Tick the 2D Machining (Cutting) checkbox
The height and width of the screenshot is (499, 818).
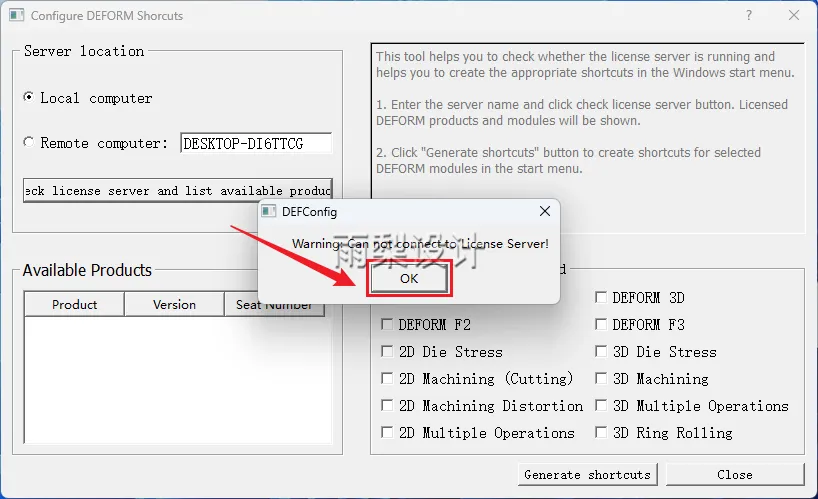[x=387, y=378]
